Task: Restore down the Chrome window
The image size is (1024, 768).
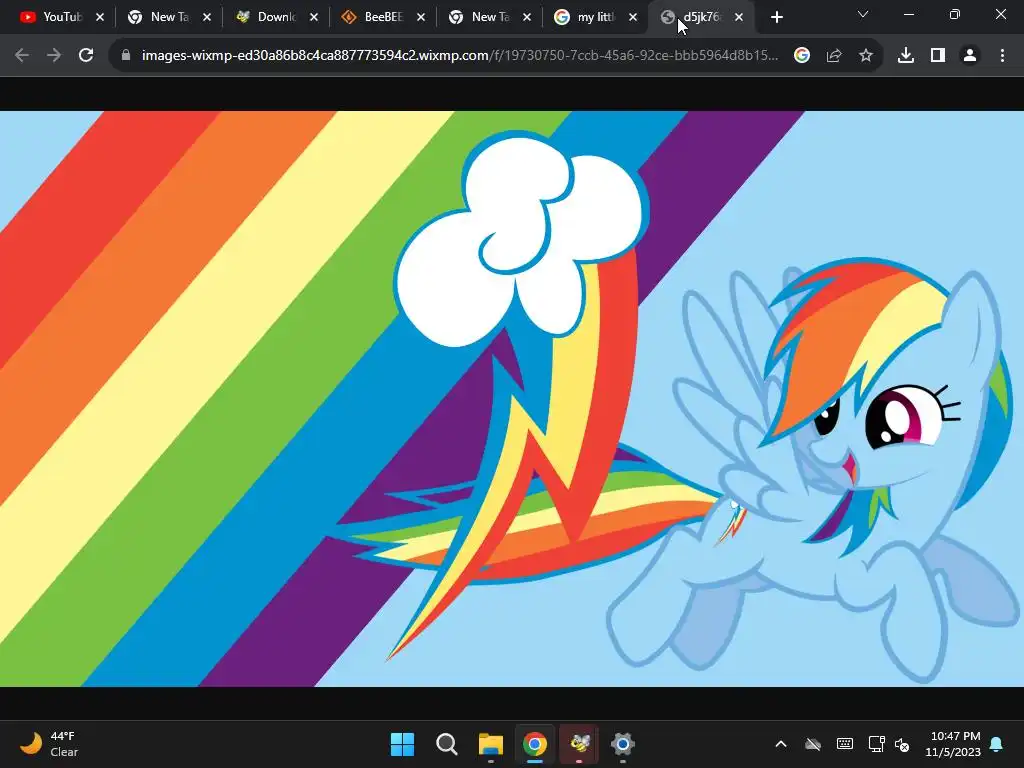Action: point(955,14)
